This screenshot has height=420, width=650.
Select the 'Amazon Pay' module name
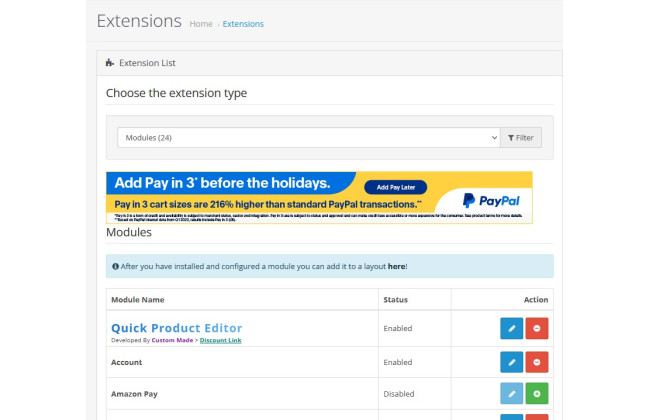134,394
